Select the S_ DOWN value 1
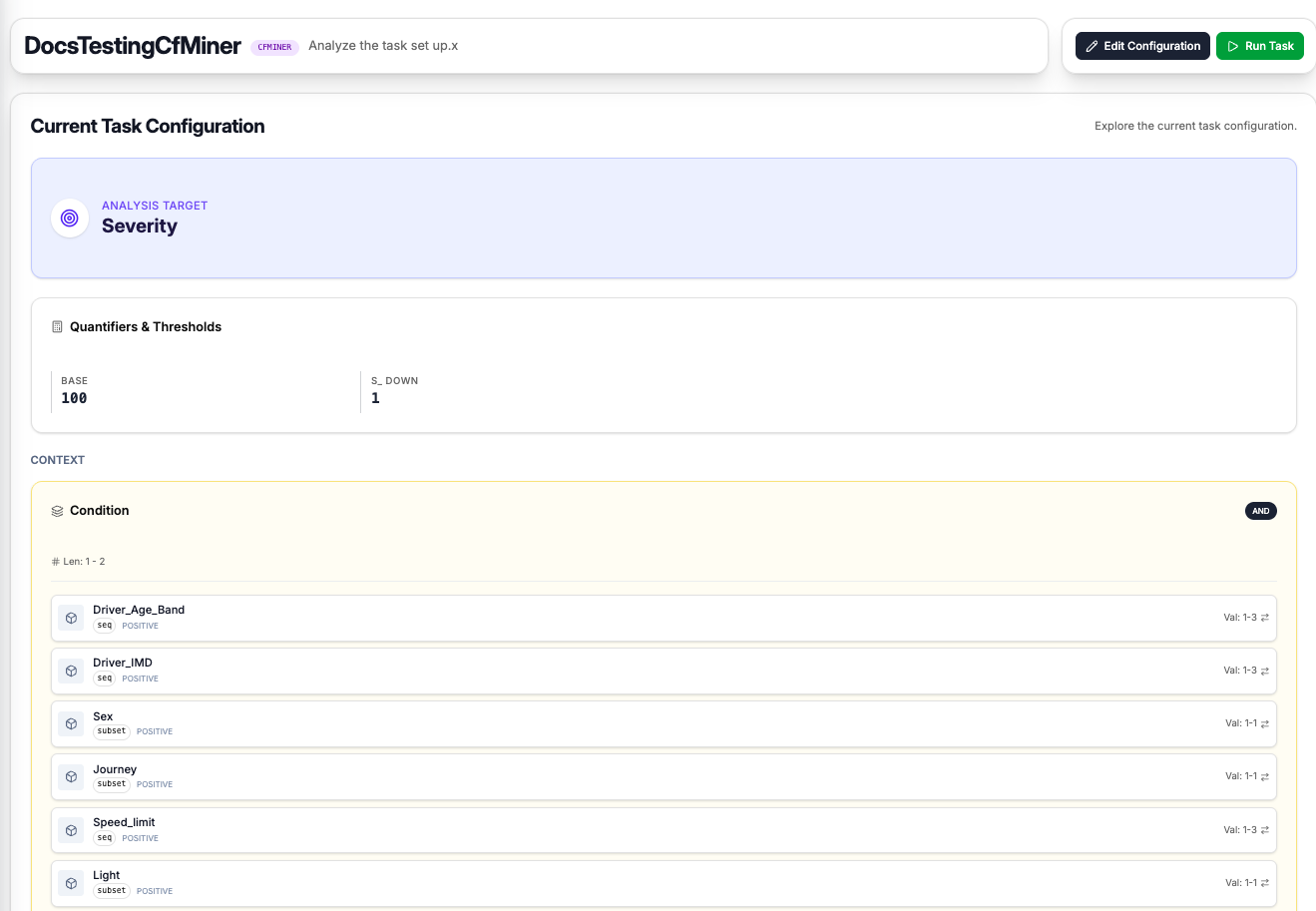 [x=375, y=398]
